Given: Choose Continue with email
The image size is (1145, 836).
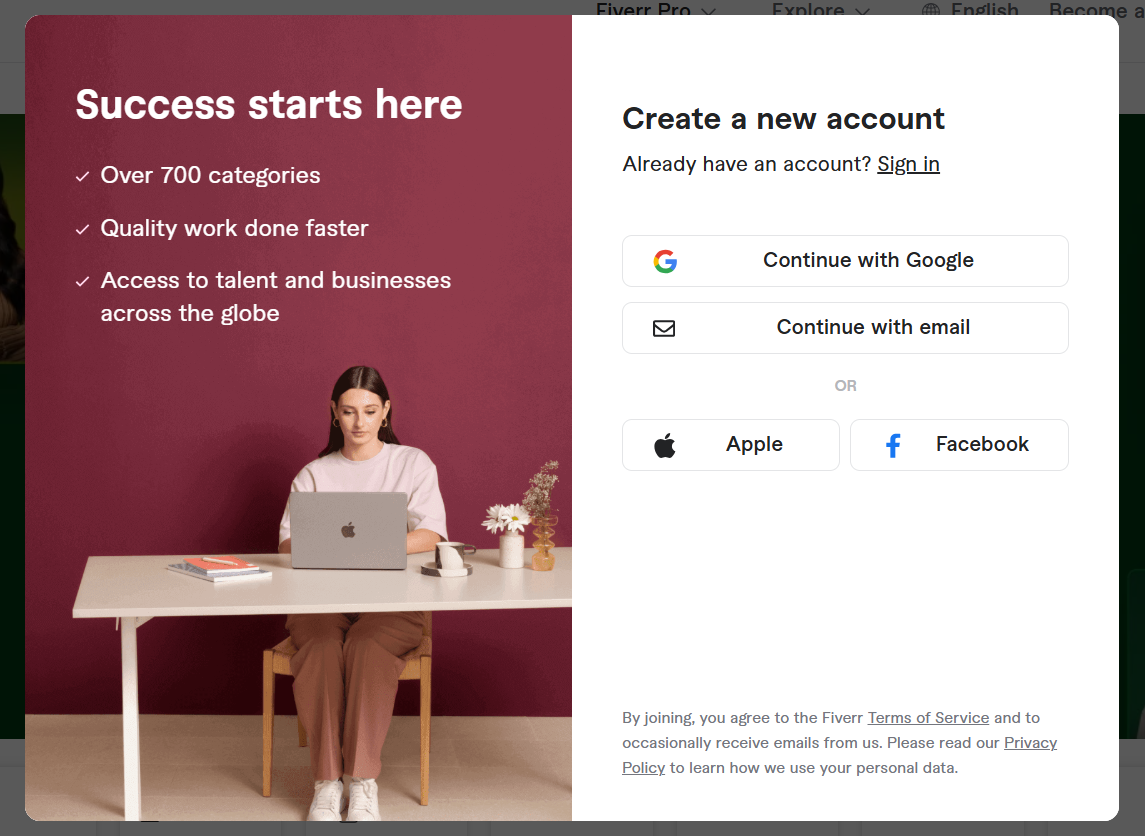Looking at the screenshot, I should 845,328.
